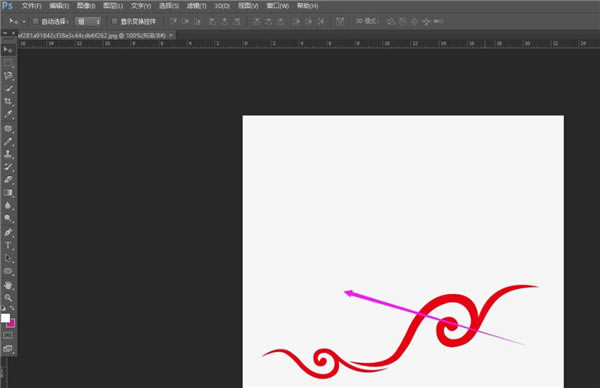Distribute left edges in options bar
Screen dimensions: 600x388
pos(296,21)
